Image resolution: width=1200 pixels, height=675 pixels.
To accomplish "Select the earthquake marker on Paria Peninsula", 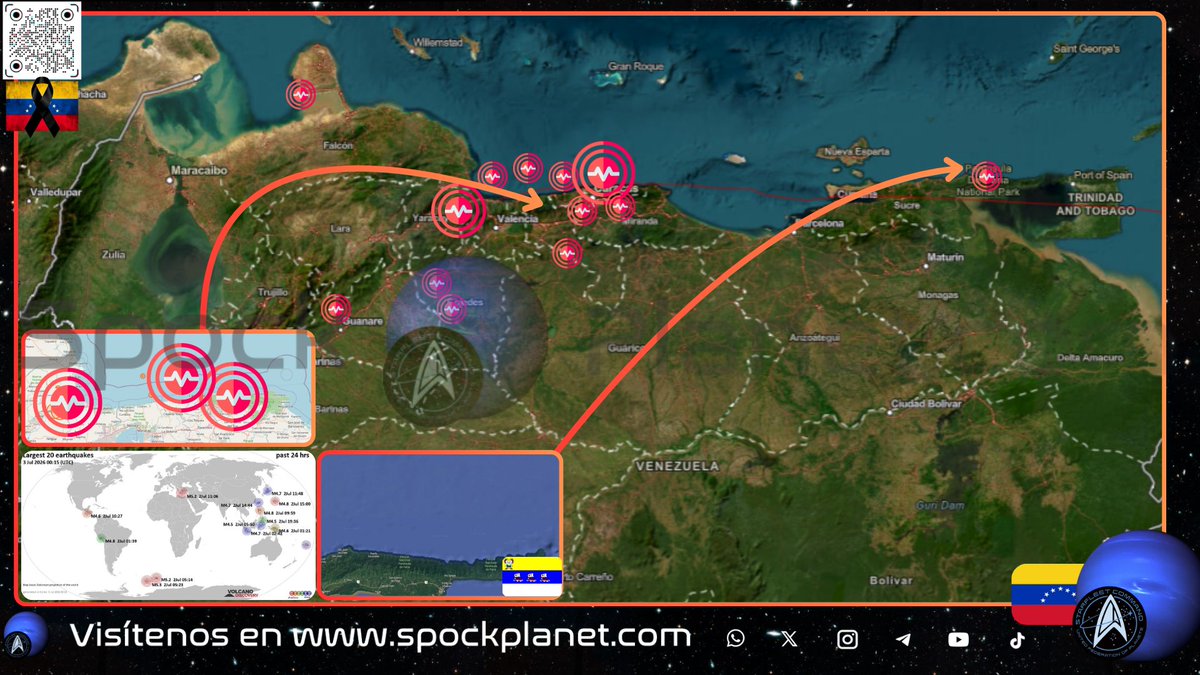I will click(x=987, y=176).
